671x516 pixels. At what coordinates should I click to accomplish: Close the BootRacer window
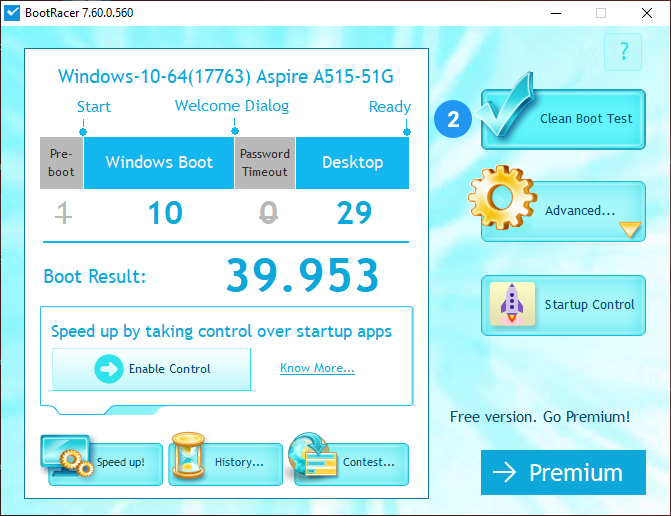pos(647,13)
